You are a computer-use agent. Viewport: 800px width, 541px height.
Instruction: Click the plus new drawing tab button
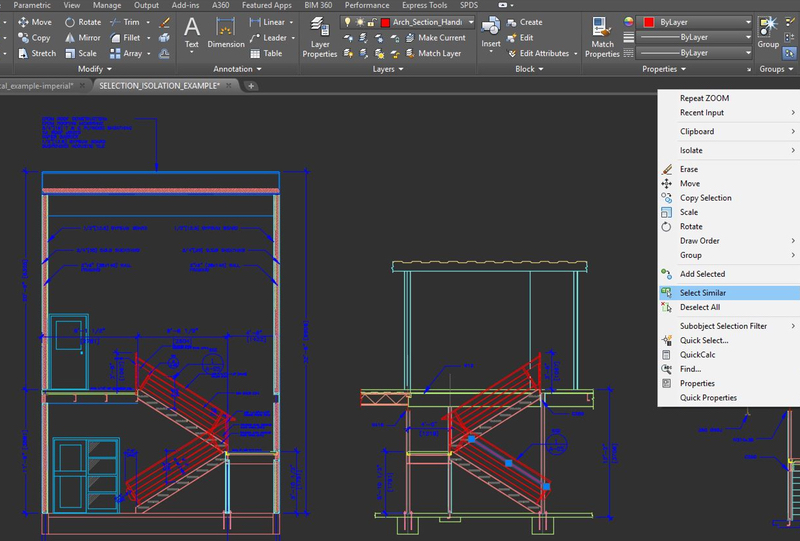click(x=252, y=86)
